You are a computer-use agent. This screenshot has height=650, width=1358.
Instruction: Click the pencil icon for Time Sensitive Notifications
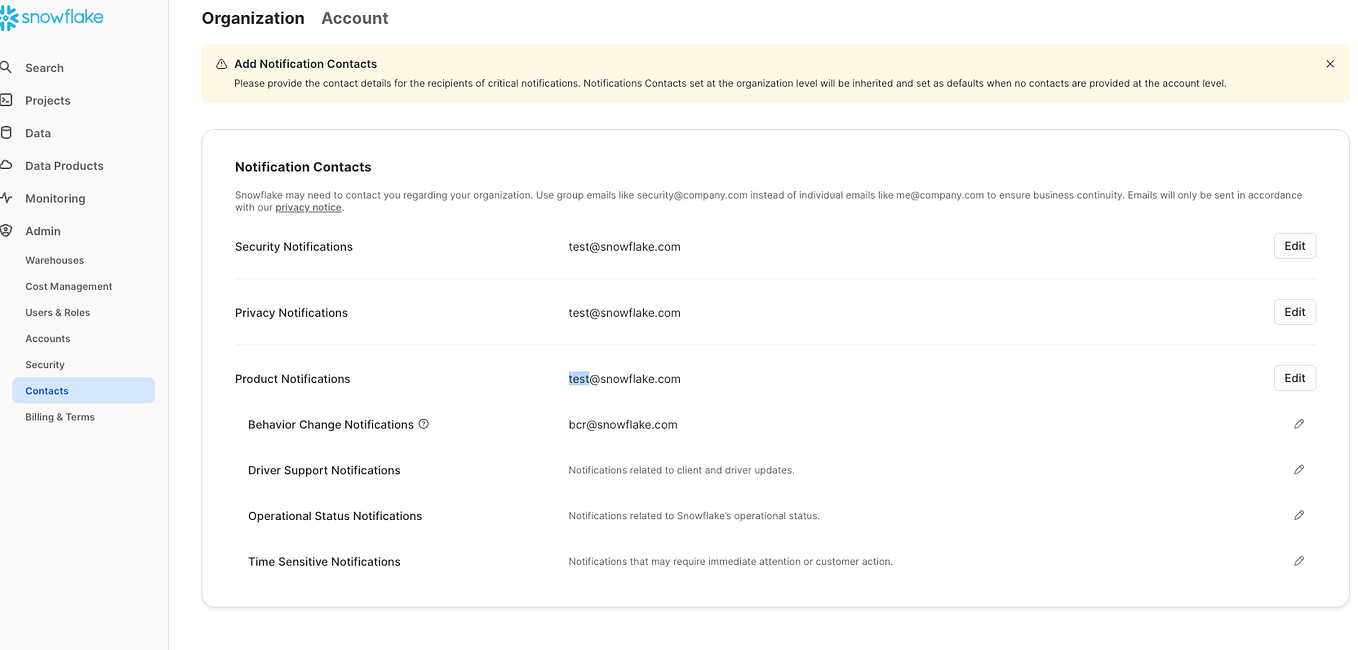point(1299,561)
